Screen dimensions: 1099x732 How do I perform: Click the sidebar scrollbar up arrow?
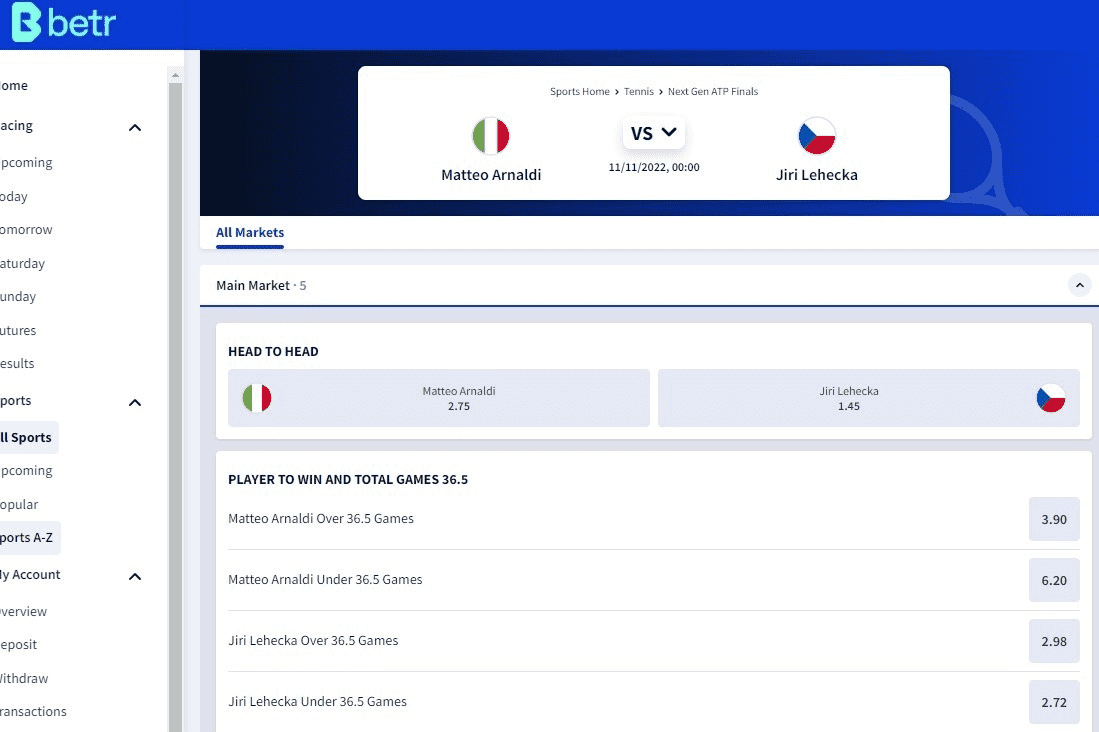[175, 75]
